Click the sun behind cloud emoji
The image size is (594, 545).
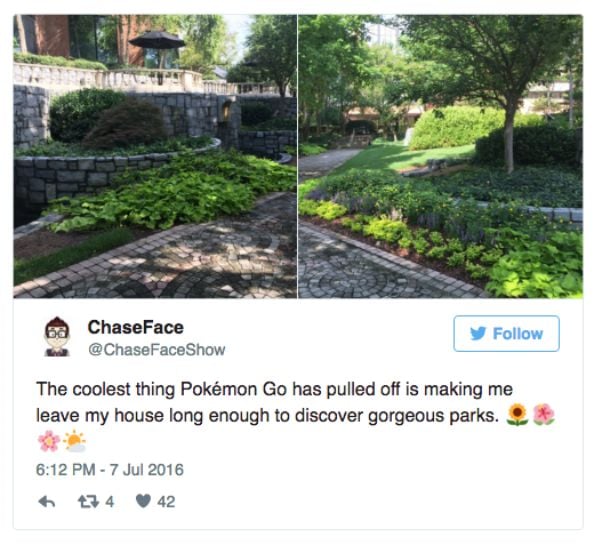click(75, 441)
